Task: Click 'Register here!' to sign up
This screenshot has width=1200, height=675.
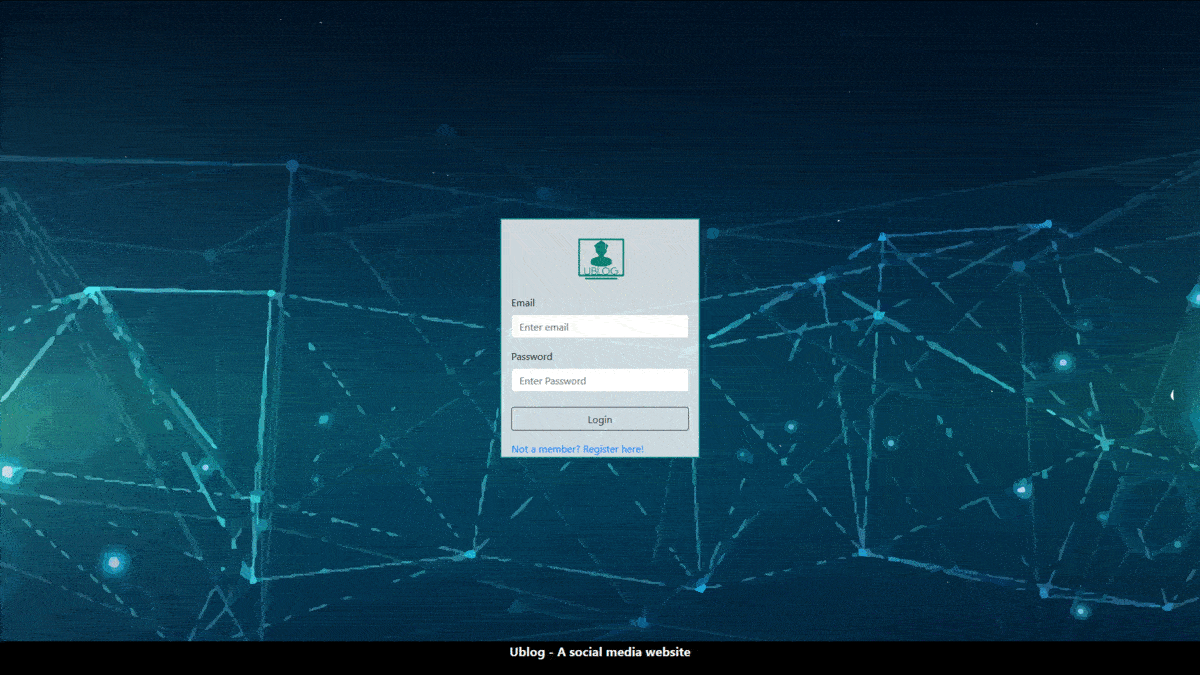Action: coord(613,449)
